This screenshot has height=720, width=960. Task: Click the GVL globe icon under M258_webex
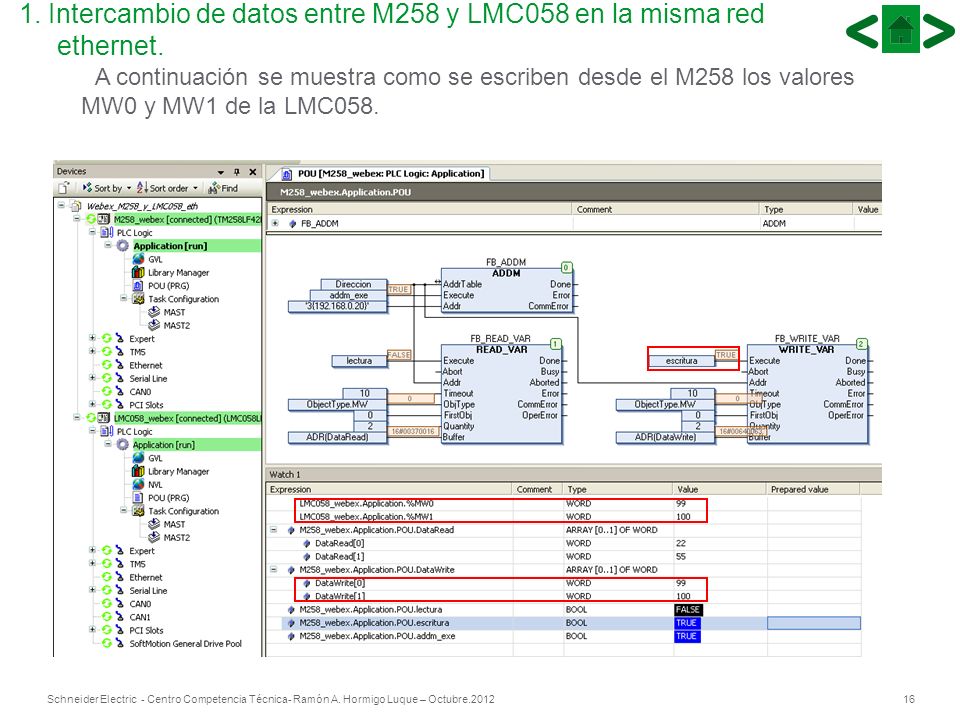point(138,259)
